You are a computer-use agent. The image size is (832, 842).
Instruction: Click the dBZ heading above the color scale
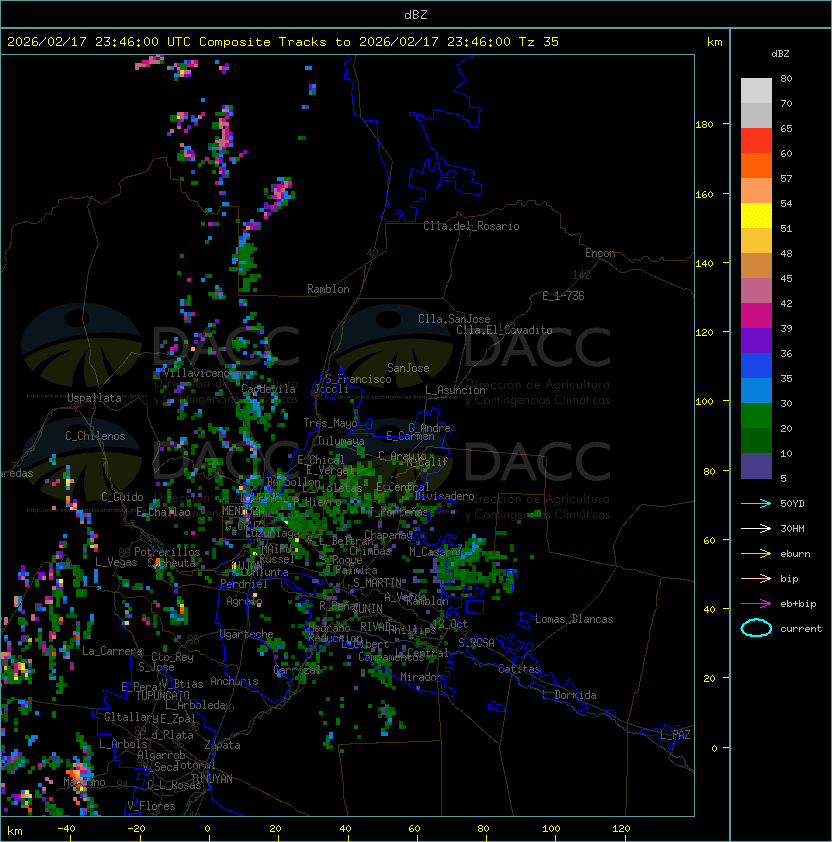tap(780, 54)
